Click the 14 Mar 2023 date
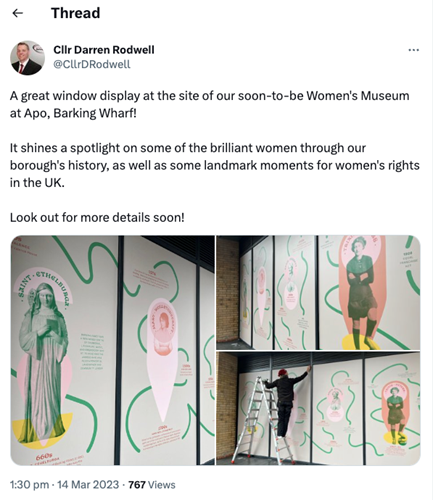The height and width of the screenshot is (500, 433). coord(88,484)
